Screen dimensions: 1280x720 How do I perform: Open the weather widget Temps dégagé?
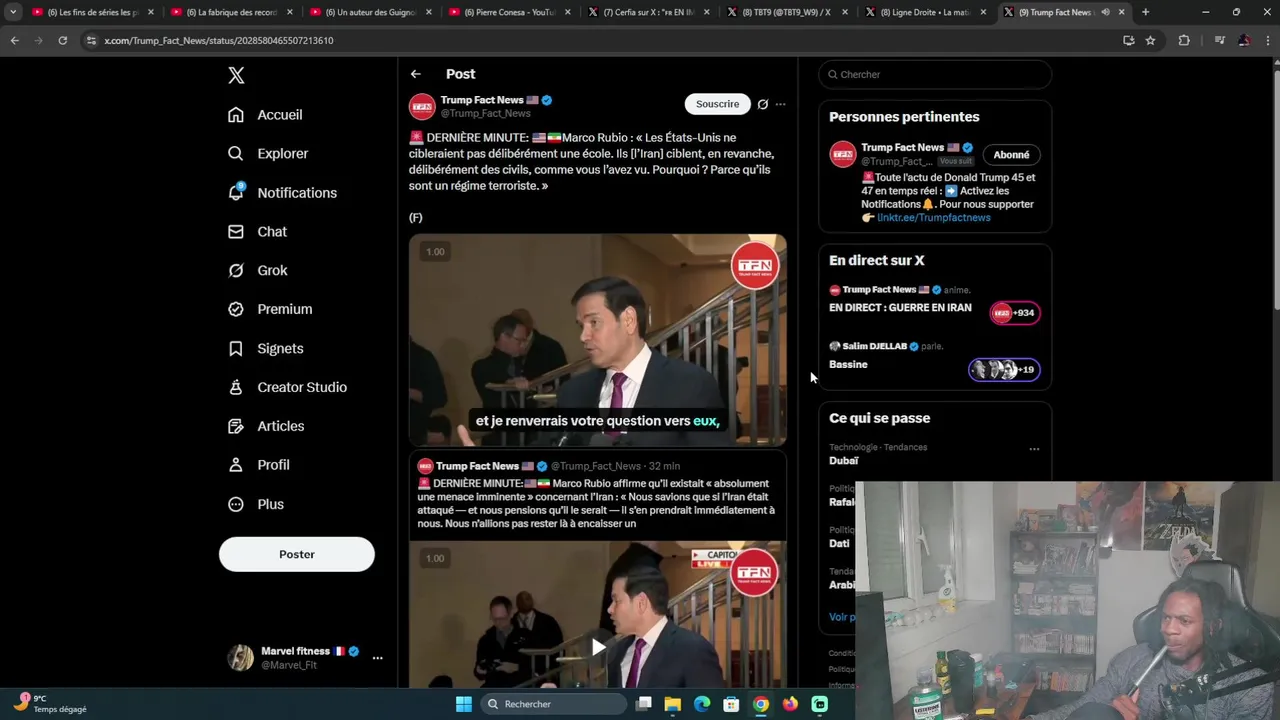[50, 704]
